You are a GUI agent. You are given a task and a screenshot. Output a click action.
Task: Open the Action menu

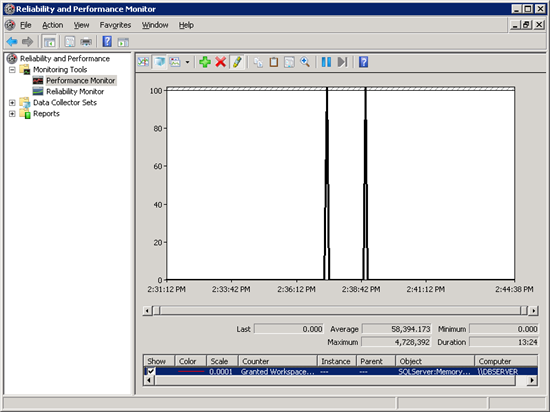click(53, 25)
